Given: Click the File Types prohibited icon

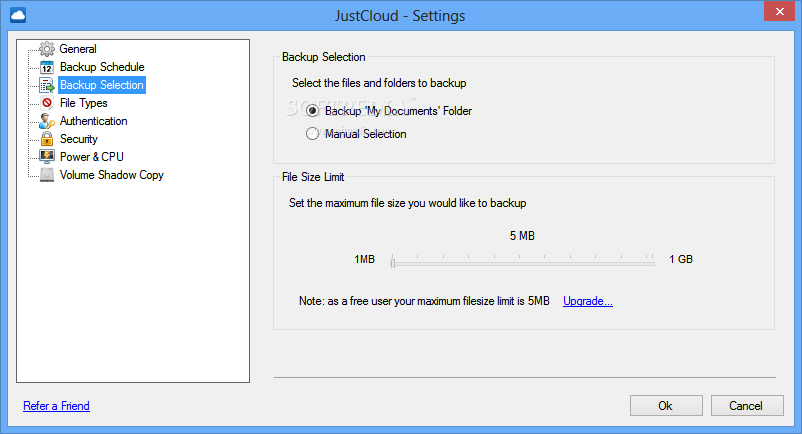Looking at the screenshot, I should (47, 103).
